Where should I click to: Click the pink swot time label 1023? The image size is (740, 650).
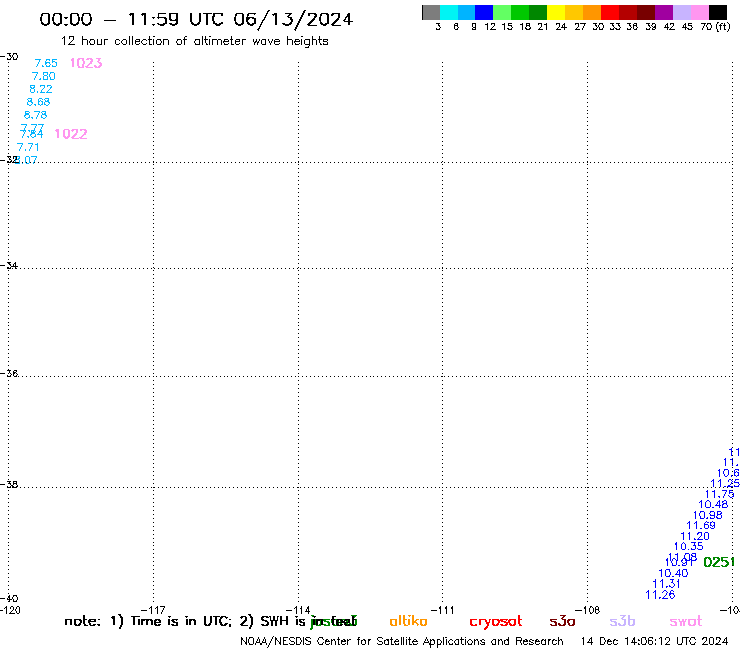(86, 63)
